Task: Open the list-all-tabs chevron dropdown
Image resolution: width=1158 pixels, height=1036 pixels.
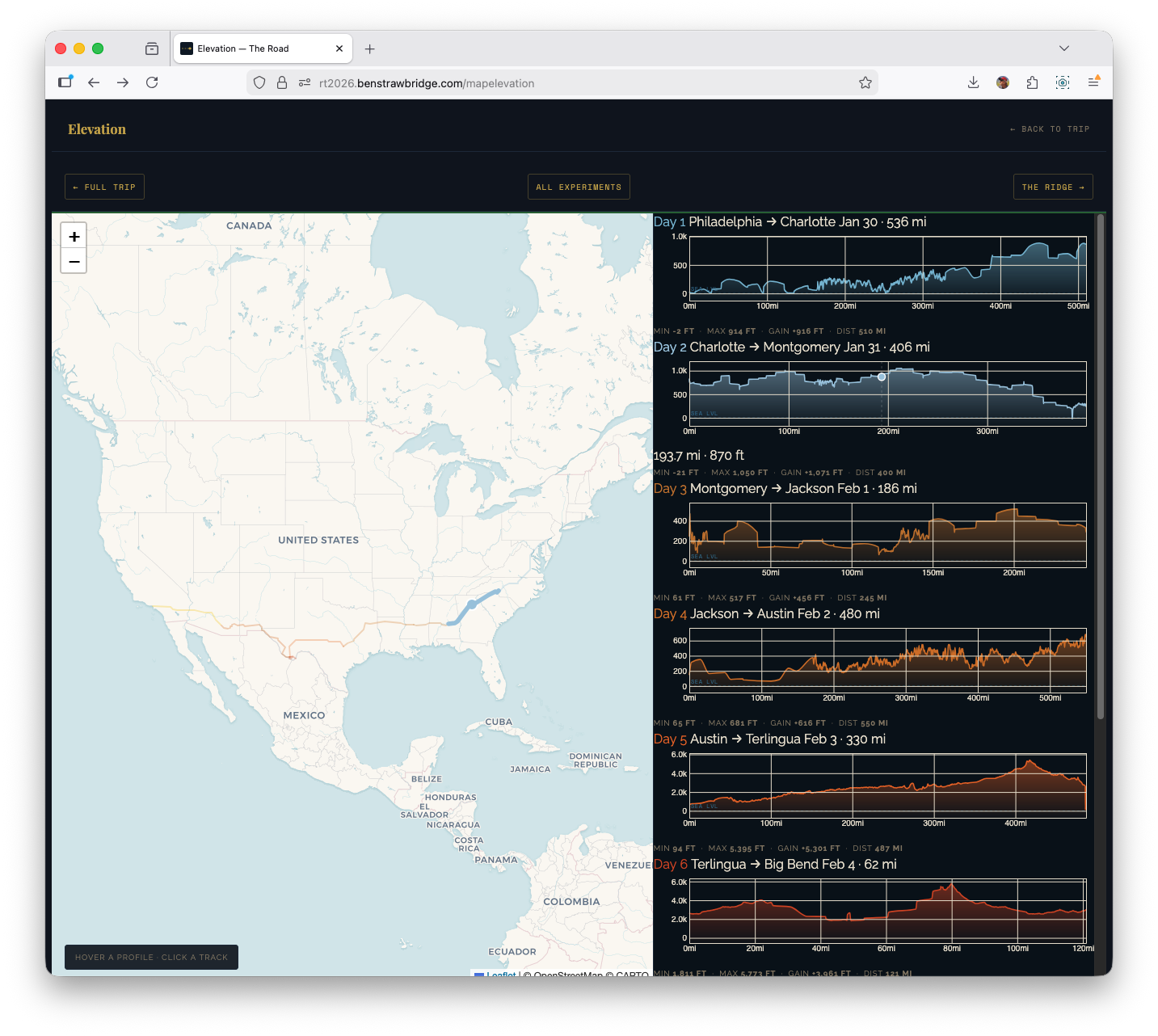Action: 1064,48
